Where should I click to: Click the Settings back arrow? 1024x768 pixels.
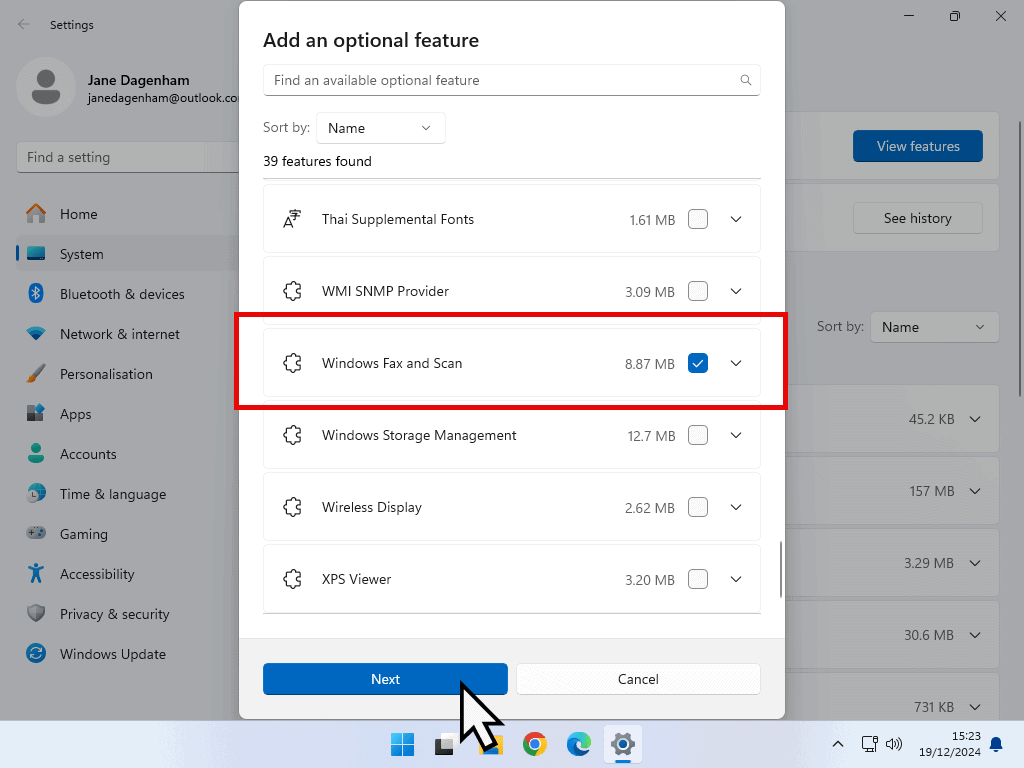tap(24, 24)
